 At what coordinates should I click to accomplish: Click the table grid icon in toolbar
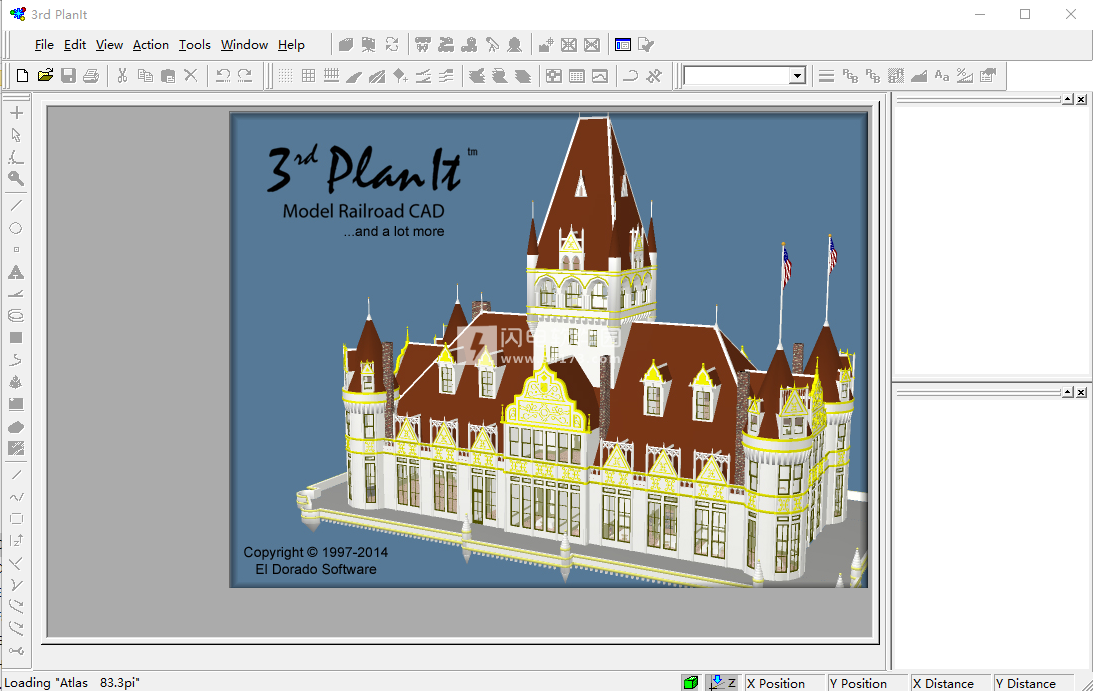click(576, 75)
